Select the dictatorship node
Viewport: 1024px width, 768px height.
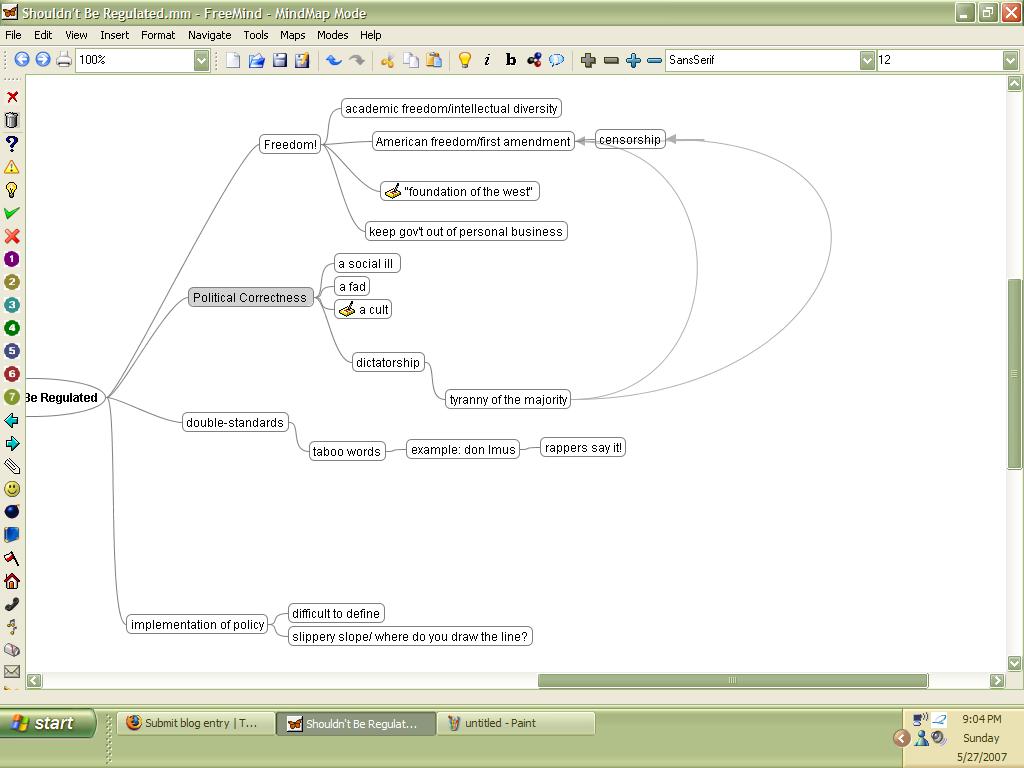click(388, 362)
